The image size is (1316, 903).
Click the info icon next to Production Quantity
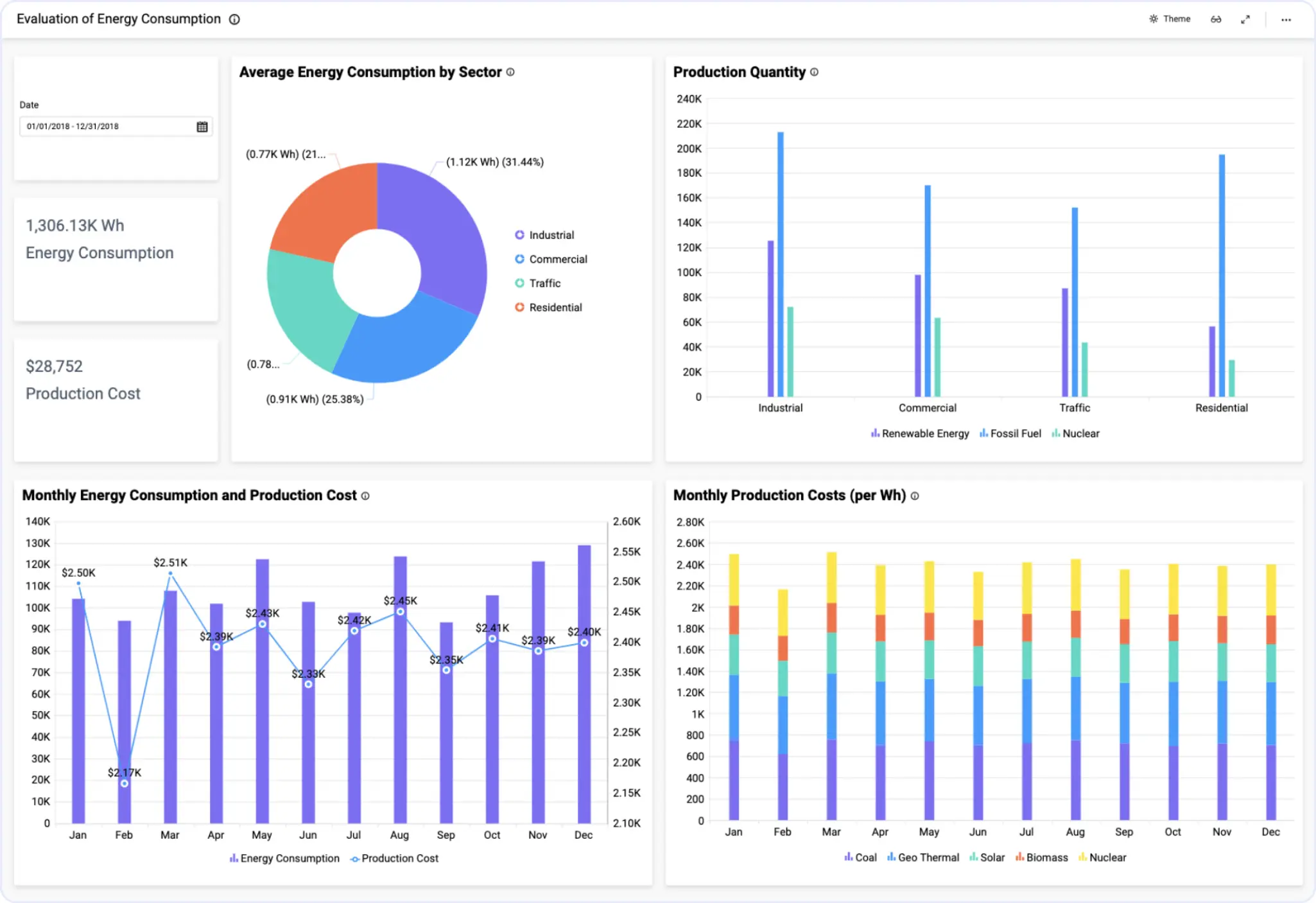pyautogui.click(x=814, y=73)
